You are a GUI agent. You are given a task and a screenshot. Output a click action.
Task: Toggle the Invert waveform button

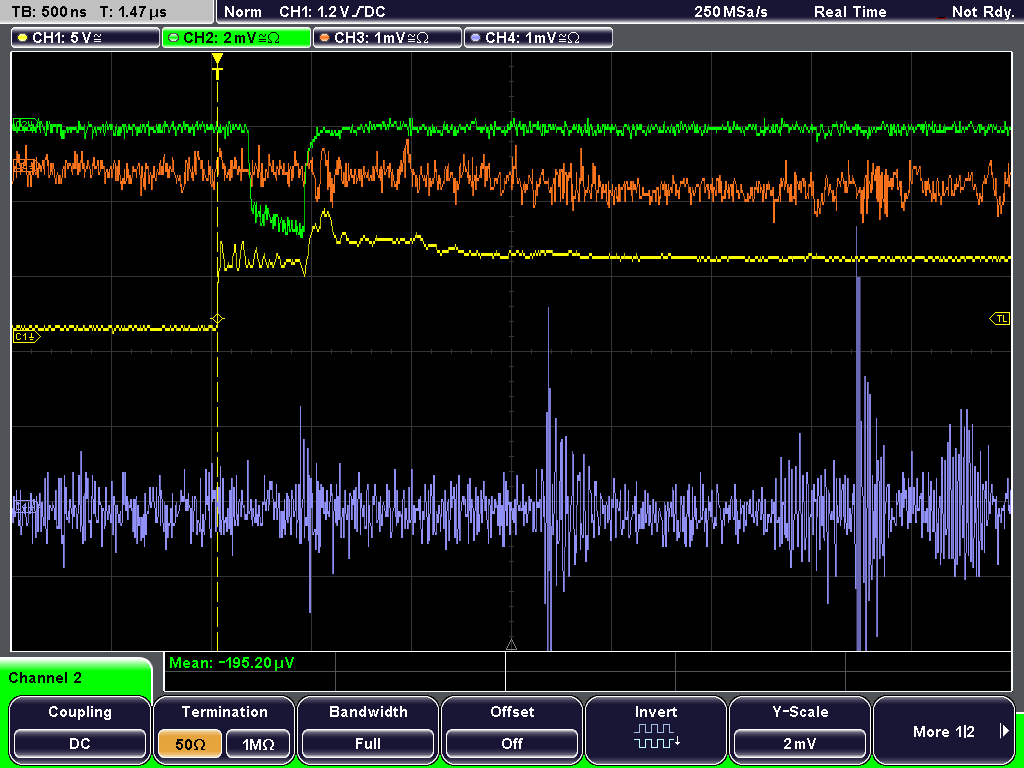(656, 729)
